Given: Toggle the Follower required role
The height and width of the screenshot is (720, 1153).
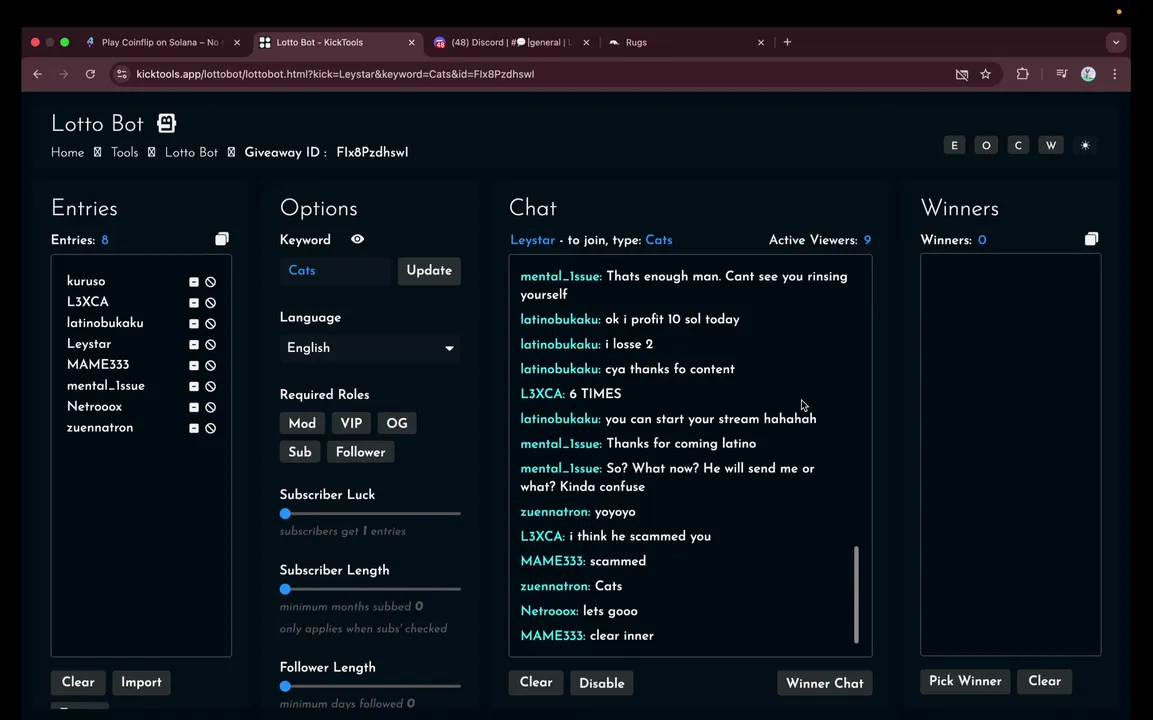Looking at the screenshot, I should [x=360, y=452].
